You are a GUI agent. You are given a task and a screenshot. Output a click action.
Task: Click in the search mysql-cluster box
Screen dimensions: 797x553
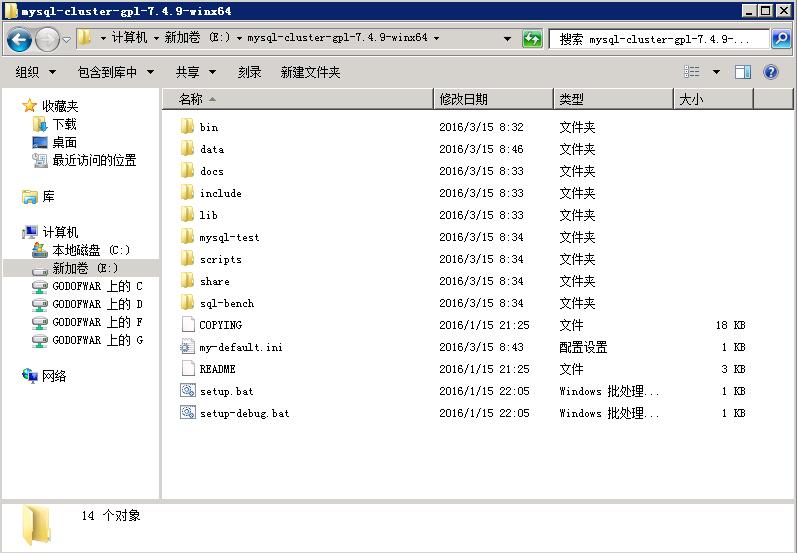tap(659, 39)
